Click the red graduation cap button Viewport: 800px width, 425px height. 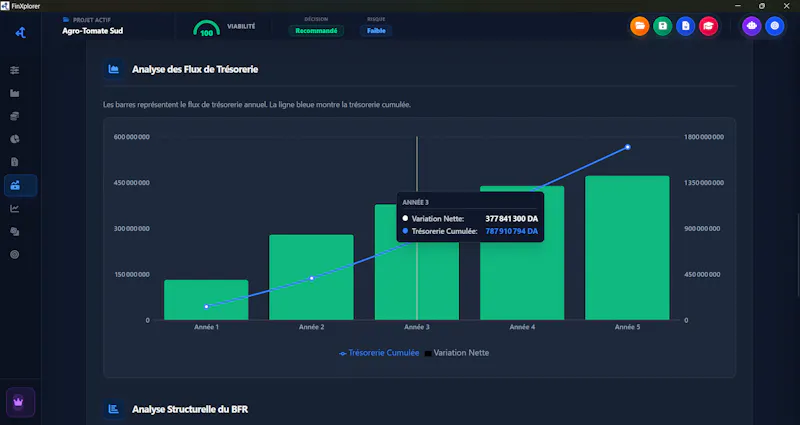point(708,26)
